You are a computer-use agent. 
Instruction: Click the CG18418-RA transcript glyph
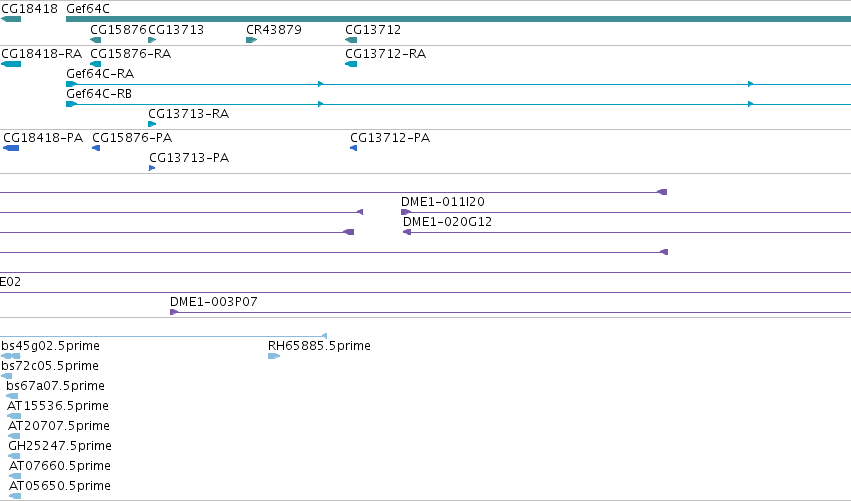(x=11, y=64)
